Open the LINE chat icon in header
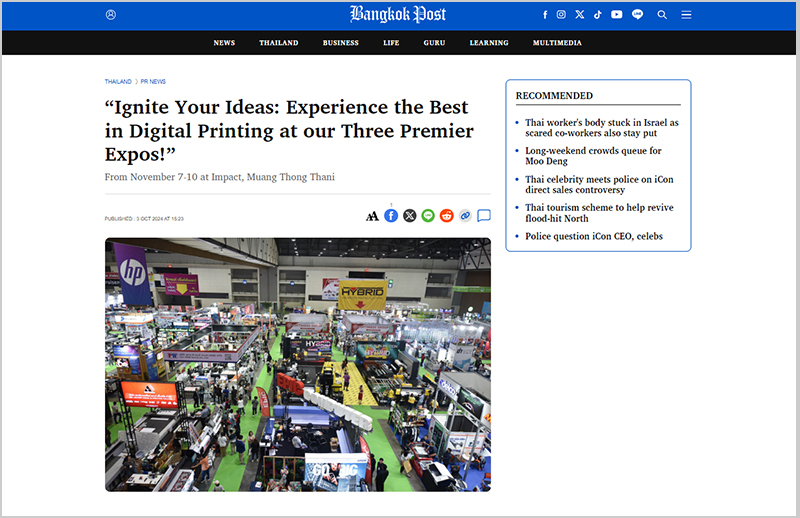The image size is (800, 518). click(637, 14)
